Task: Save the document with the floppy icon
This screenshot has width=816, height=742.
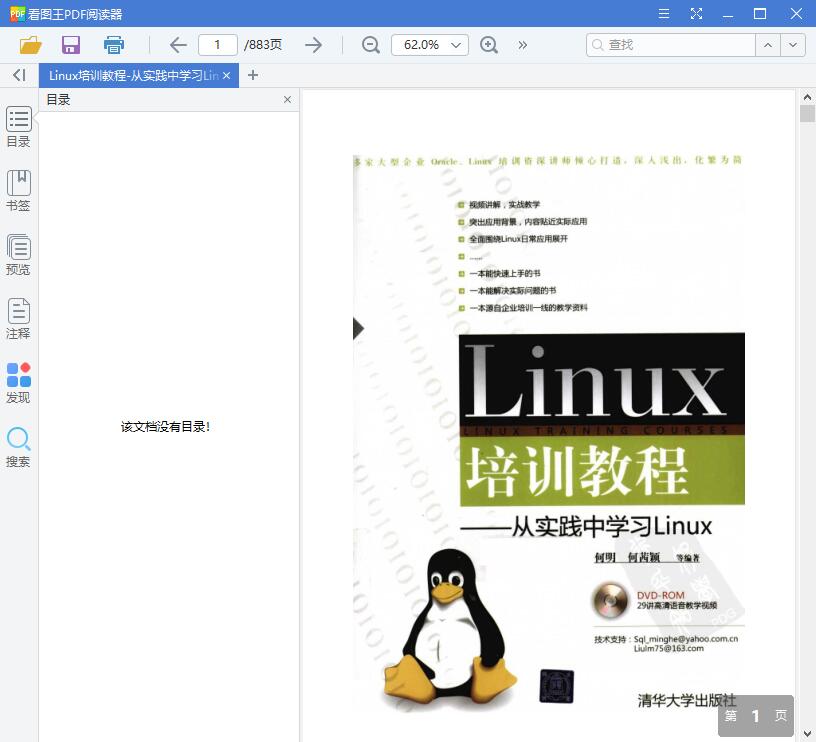Action: click(x=71, y=45)
